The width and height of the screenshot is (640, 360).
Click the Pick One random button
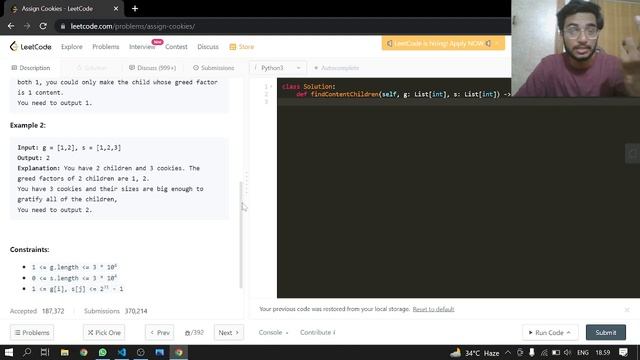(104, 333)
